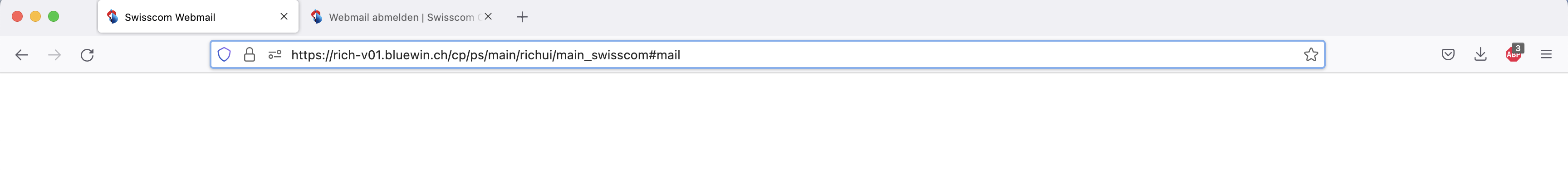Close the Firefox window with red button
The width and height of the screenshot is (1568, 192).
pos(17,16)
